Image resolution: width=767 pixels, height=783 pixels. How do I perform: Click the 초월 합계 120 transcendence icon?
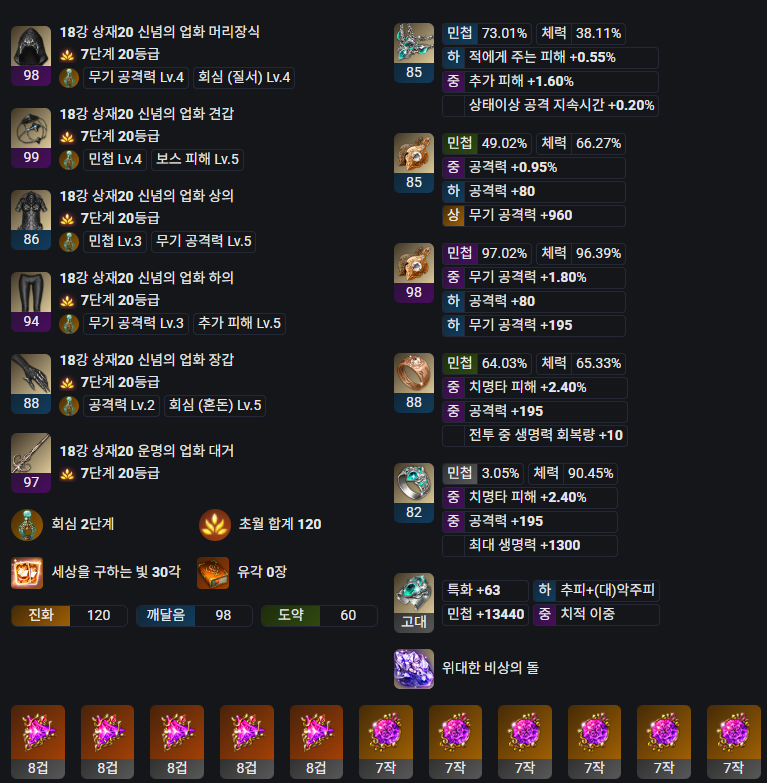point(215,525)
